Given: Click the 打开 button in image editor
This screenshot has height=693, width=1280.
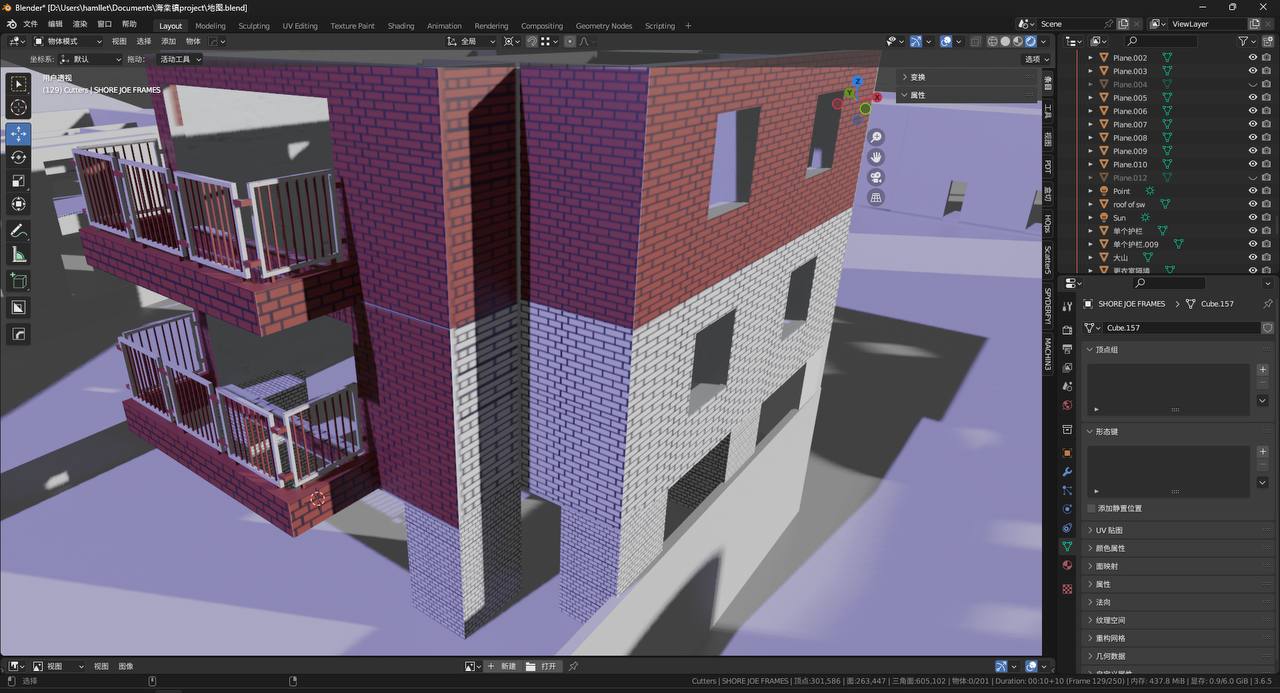Looking at the screenshot, I should click(548, 666).
